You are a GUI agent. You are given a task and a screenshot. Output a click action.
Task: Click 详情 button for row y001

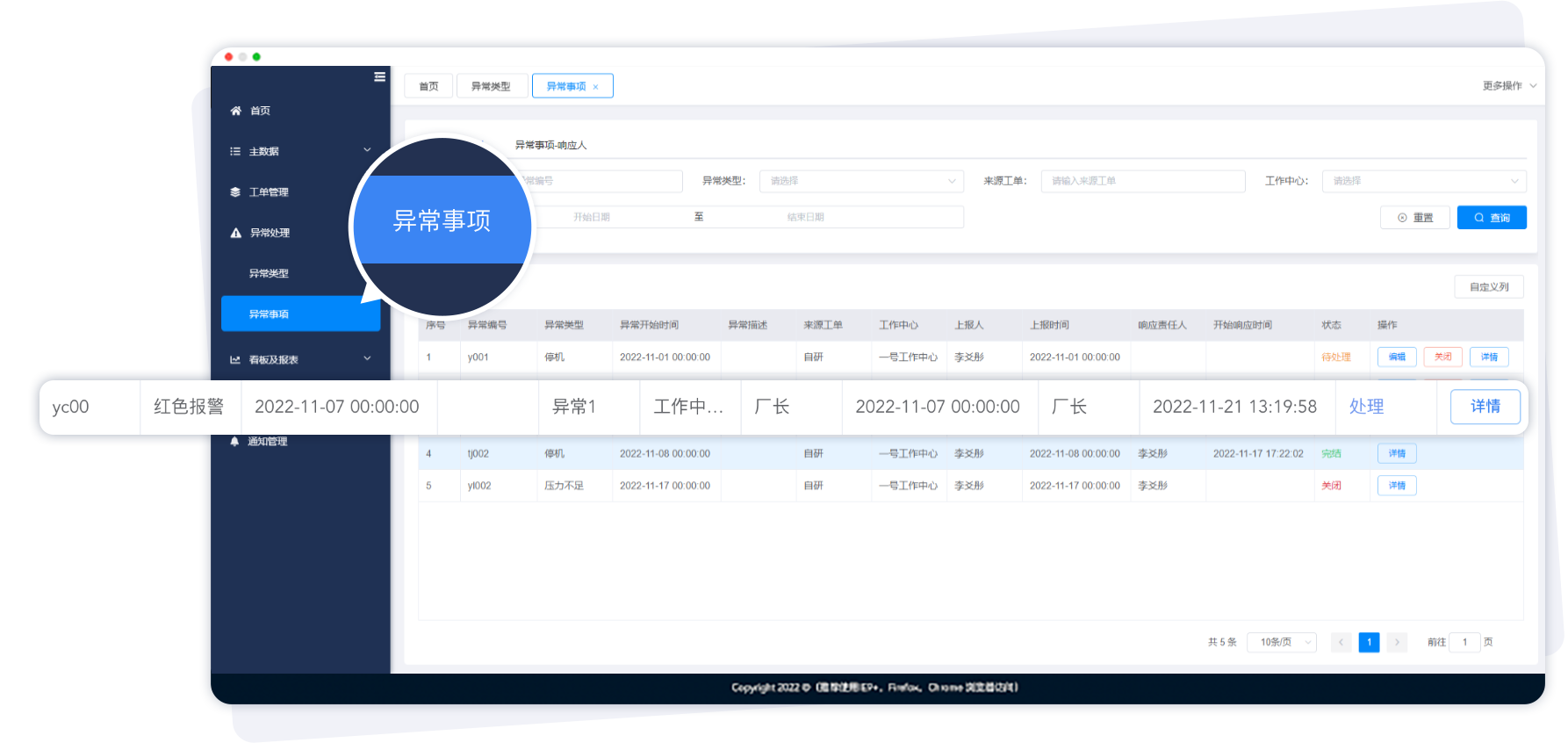(x=1489, y=357)
